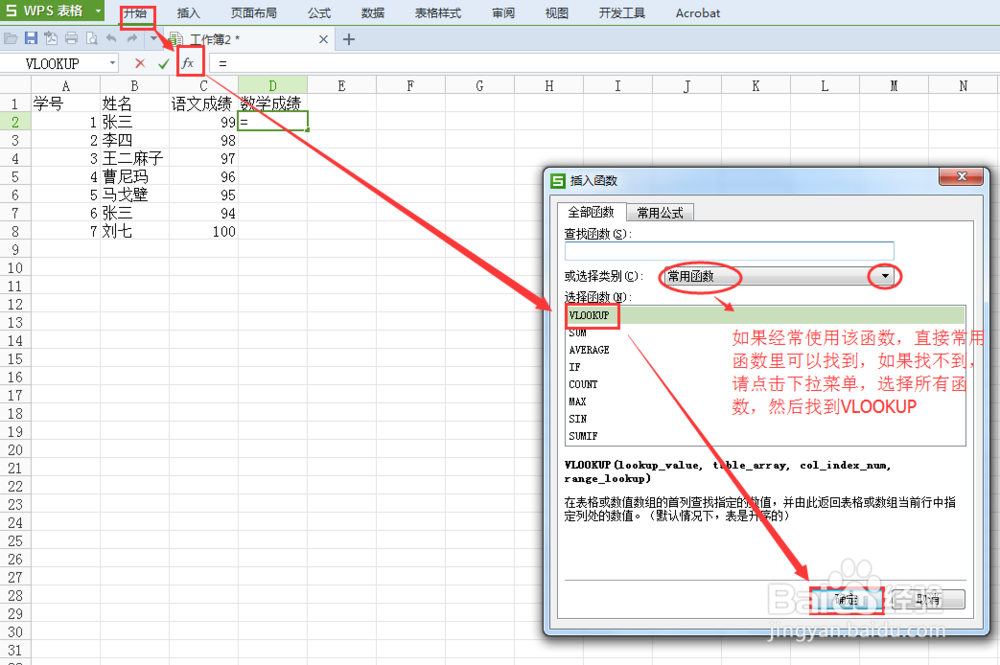The height and width of the screenshot is (665, 1000).
Task: Click the Redo arrow icon
Action: [131, 37]
